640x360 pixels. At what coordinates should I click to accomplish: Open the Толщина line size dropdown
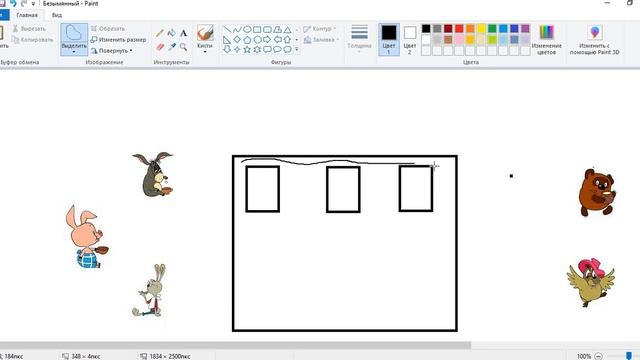coord(359,40)
